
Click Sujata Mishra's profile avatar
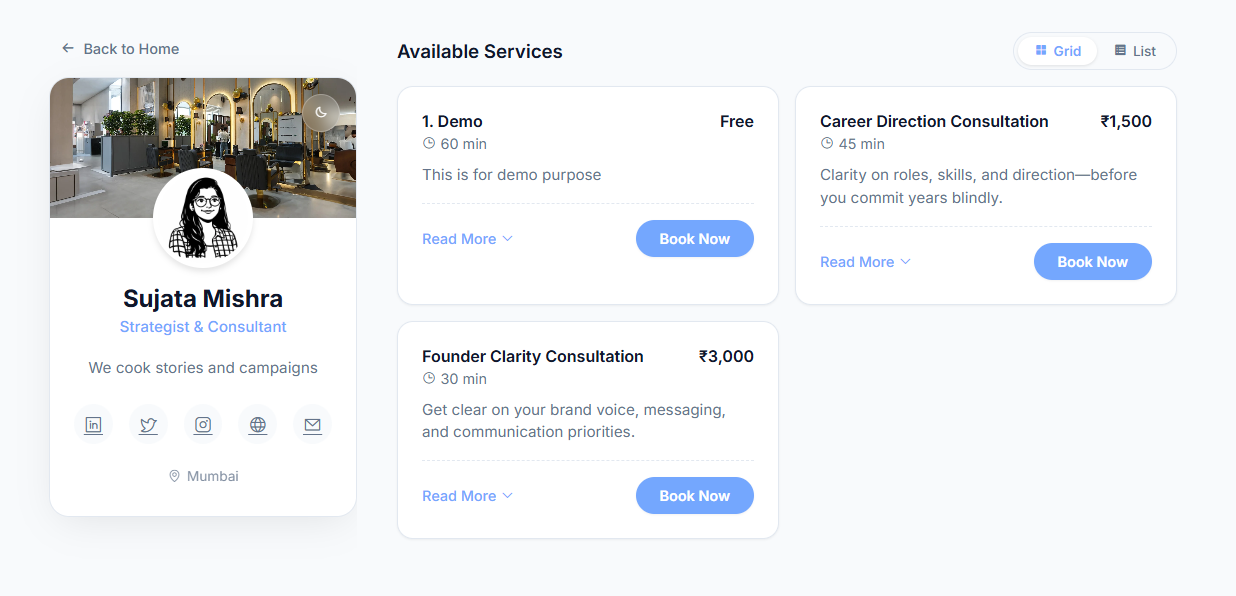coord(203,218)
